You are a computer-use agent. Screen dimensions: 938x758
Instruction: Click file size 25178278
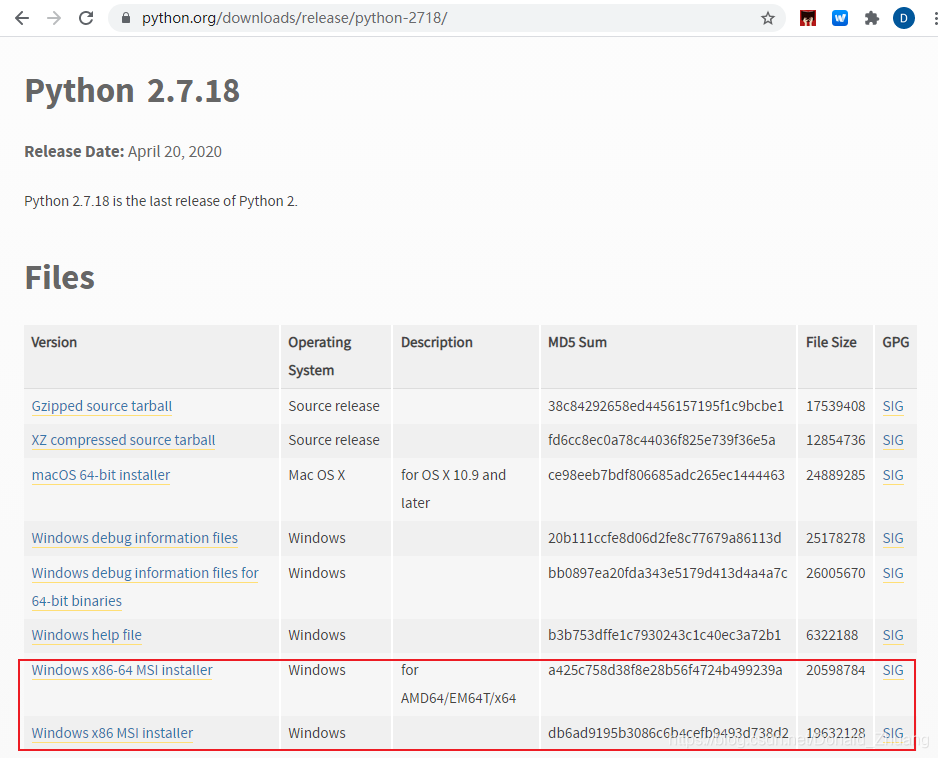pyautogui.click(x=836, y=538)
